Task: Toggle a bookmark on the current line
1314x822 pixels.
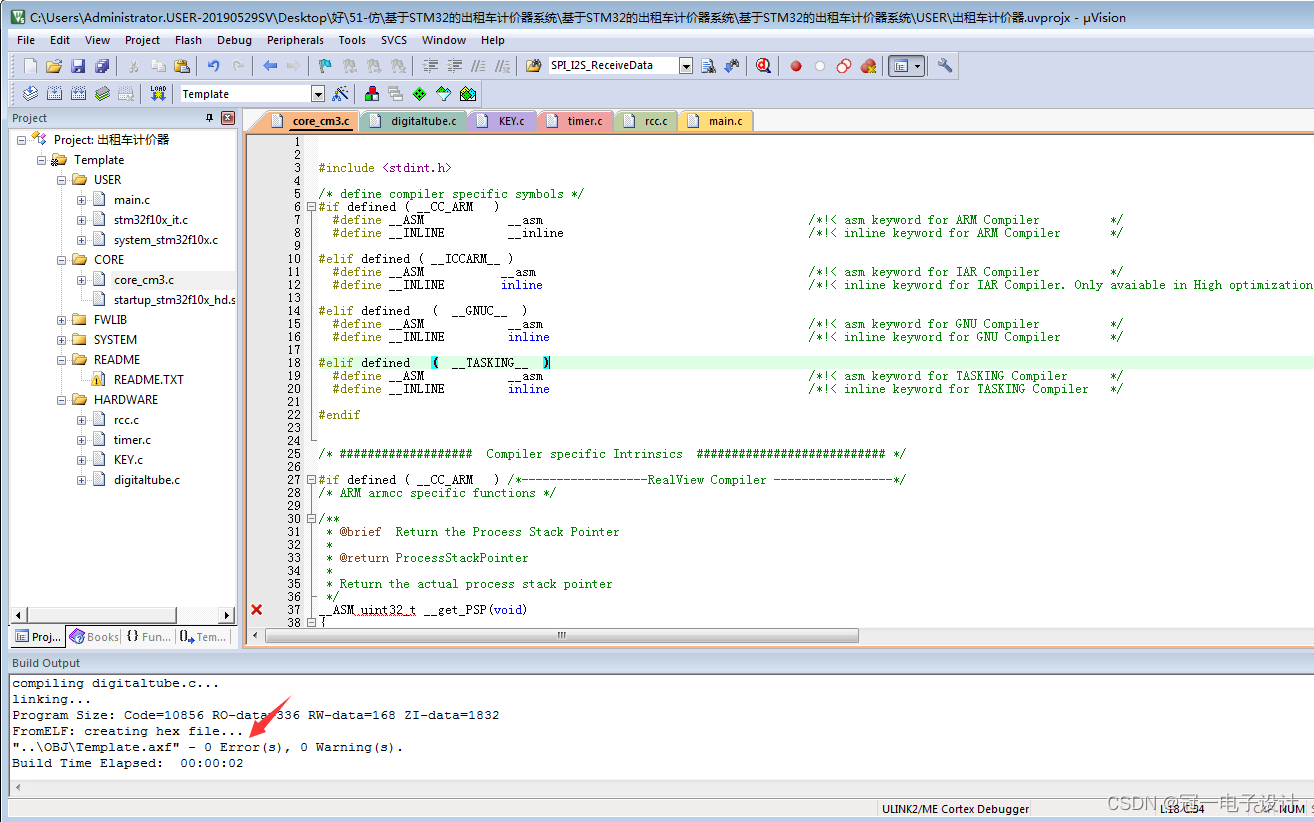Action: 325,66
